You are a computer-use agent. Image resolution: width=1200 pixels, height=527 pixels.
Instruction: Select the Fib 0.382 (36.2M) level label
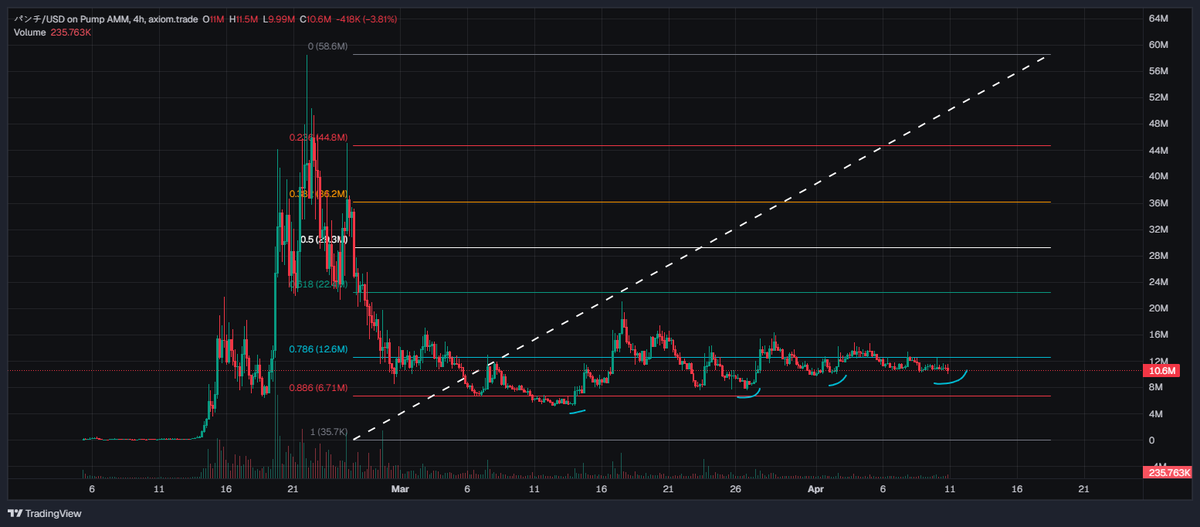[x=318, y=194]
